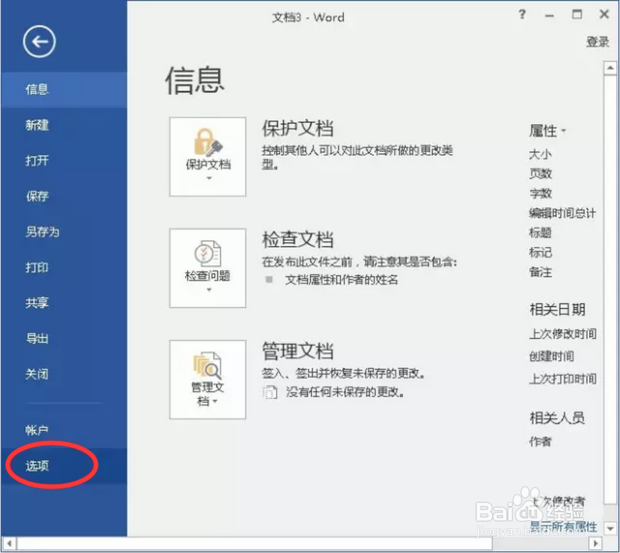Click the help question mark icon
Image resolution: width=620 pixels, height=553 pixels.
point(522,15)
